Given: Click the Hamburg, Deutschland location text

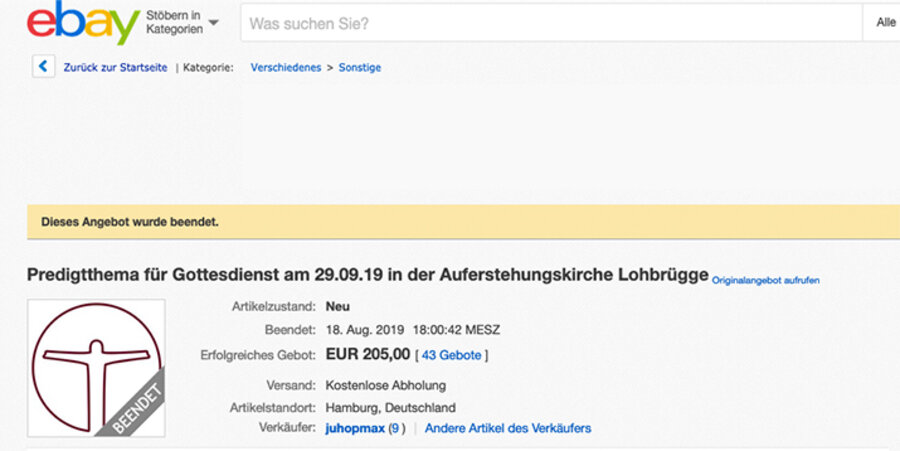Looking at the screenshot, I should tap(390, 408).
